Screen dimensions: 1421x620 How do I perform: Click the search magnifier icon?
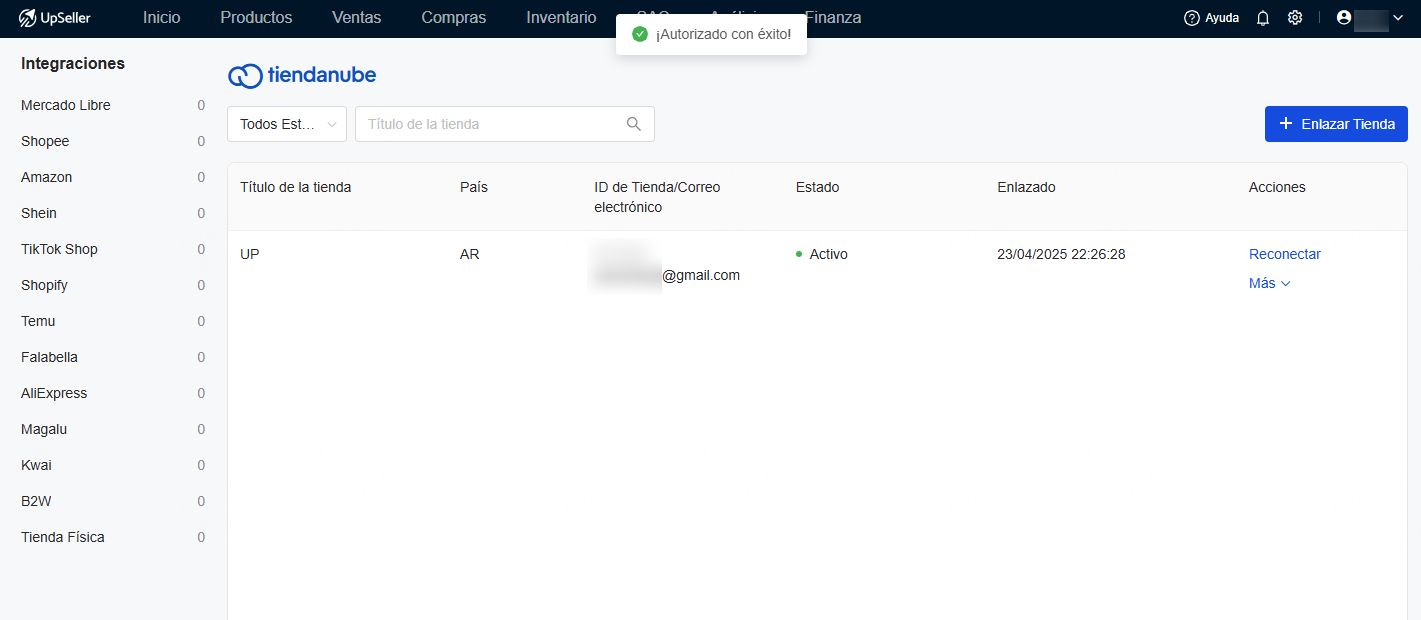click(x=634, y=124)
